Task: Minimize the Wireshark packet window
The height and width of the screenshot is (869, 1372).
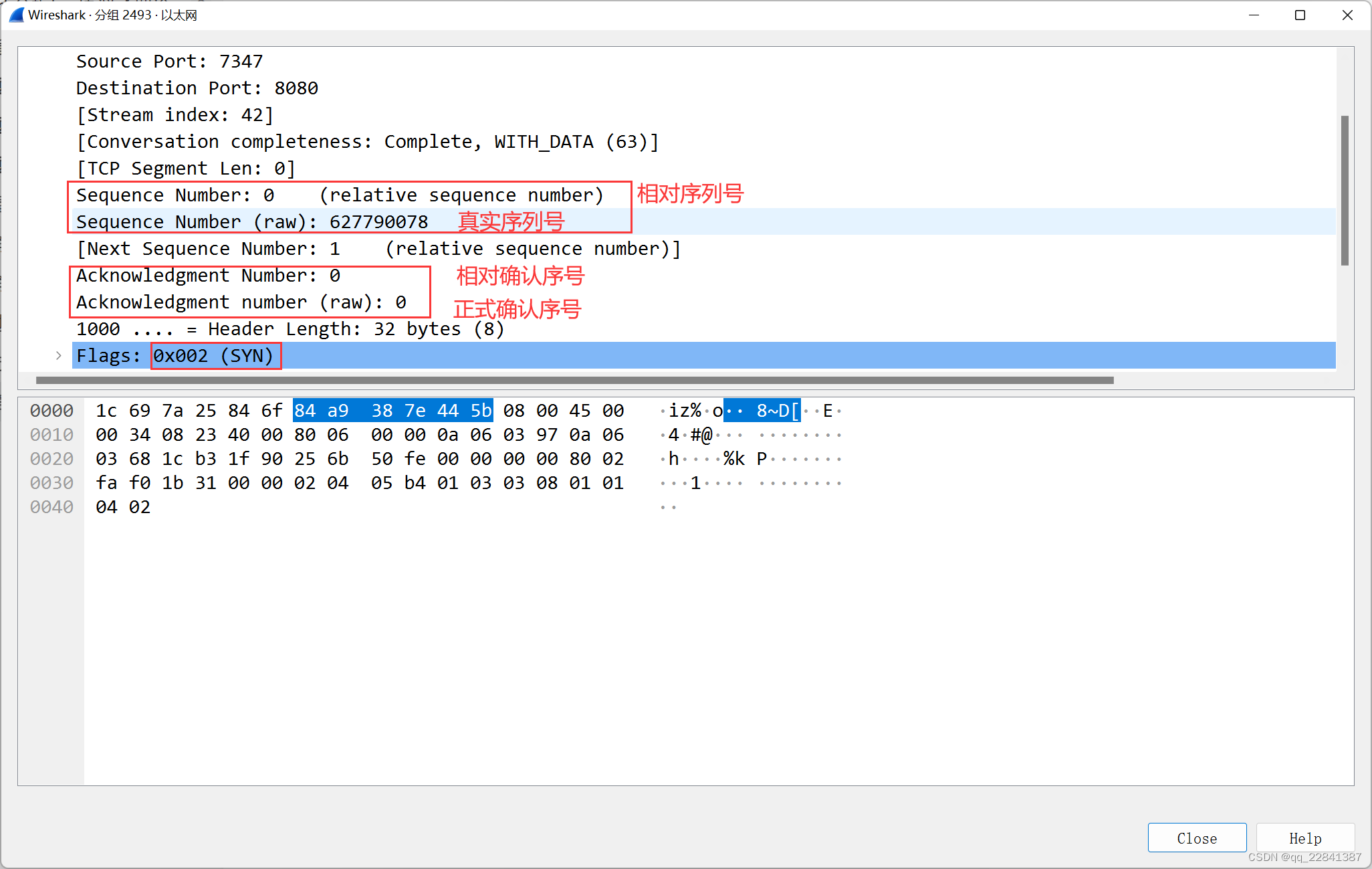Action: coord(1254,15)
